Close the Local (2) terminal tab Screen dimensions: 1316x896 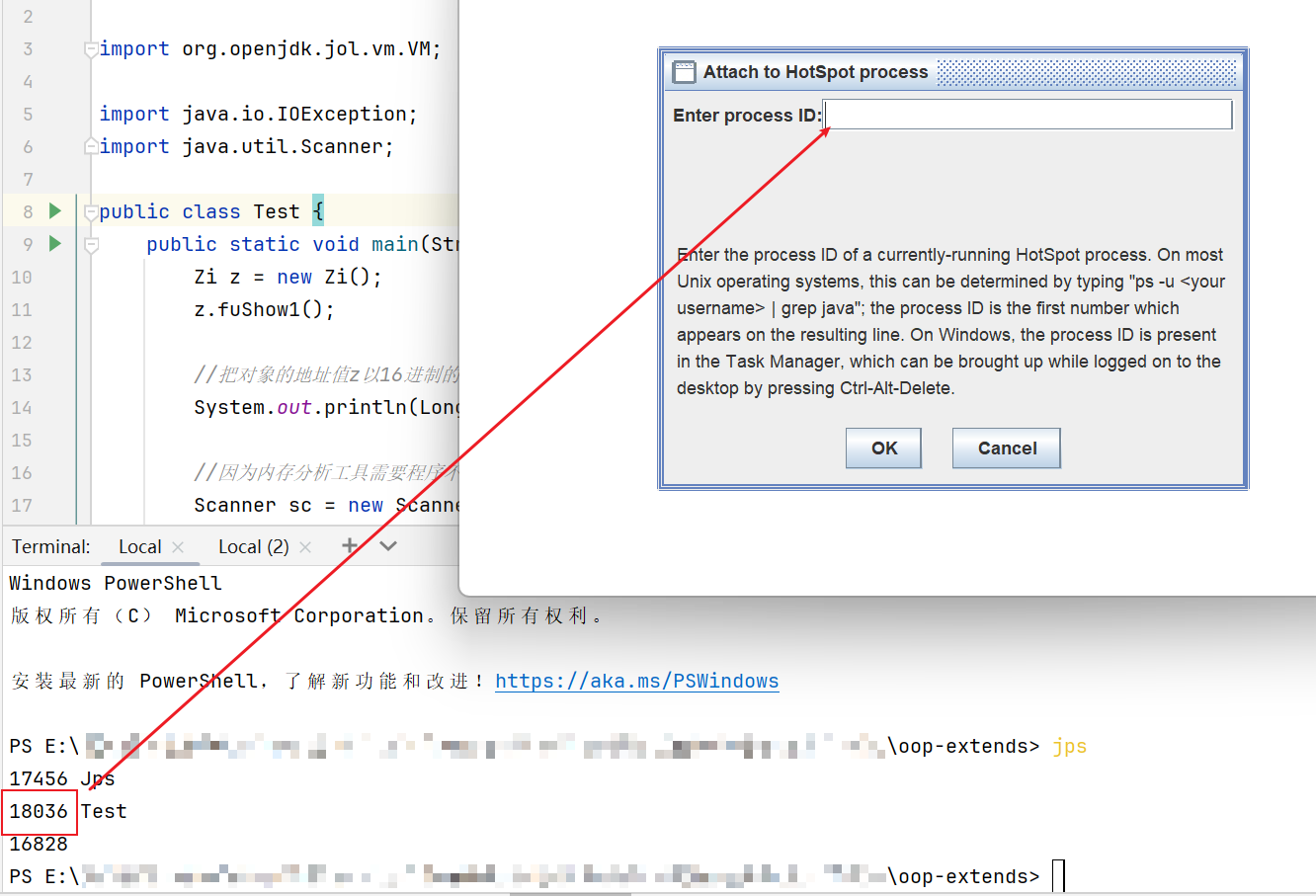[x=305, y=546]
